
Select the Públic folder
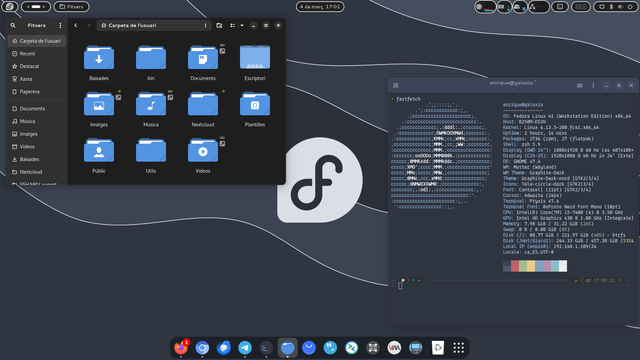point(99,151)
